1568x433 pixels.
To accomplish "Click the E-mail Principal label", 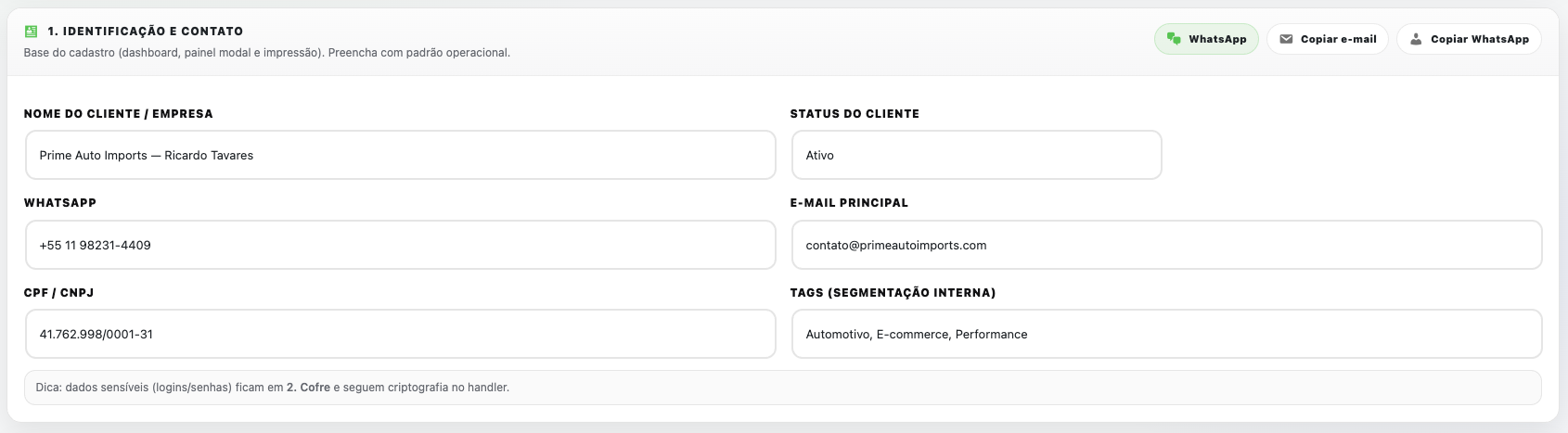I will click(x=848, y=203).
